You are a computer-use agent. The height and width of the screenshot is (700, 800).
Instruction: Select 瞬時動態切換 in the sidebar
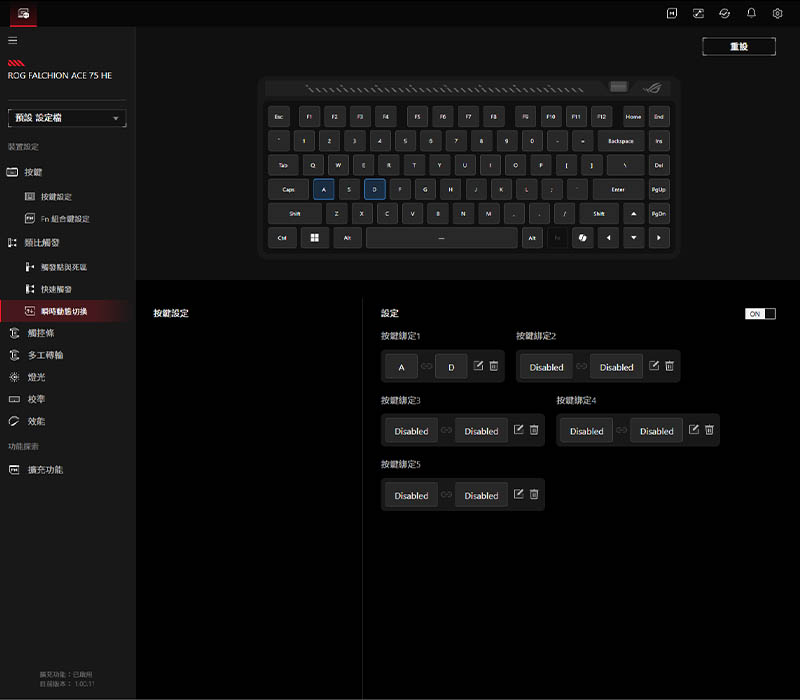click(64, 311)
